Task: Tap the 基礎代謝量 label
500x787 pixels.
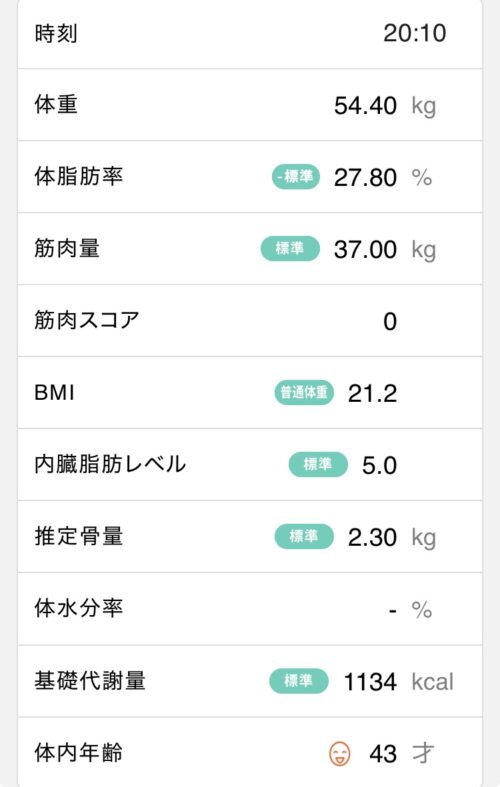Action: (90, 681)
